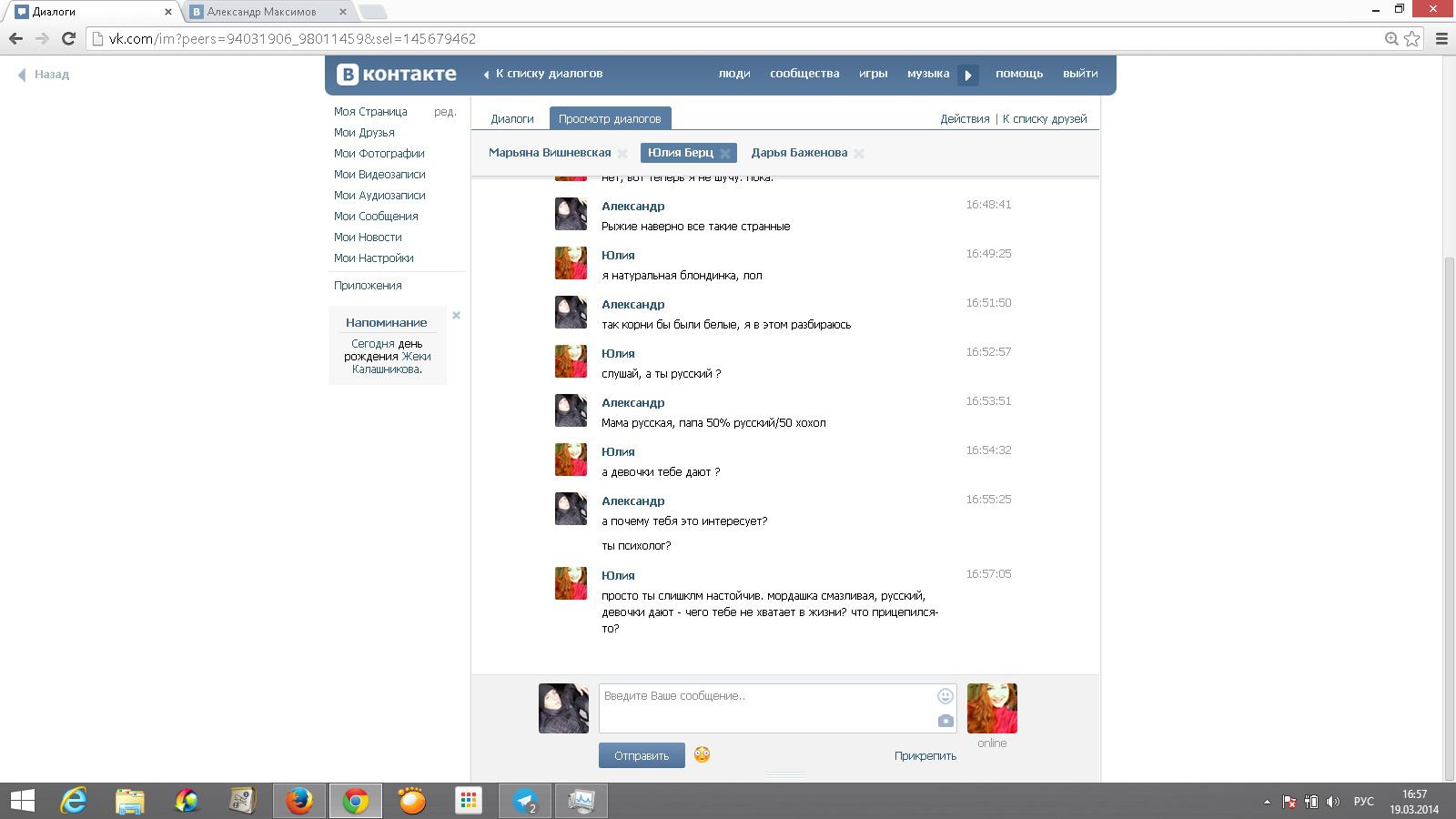Open Мои Новости in sidebar
This screenshot has width=1456, height=819.
click(x=368, y=238)
